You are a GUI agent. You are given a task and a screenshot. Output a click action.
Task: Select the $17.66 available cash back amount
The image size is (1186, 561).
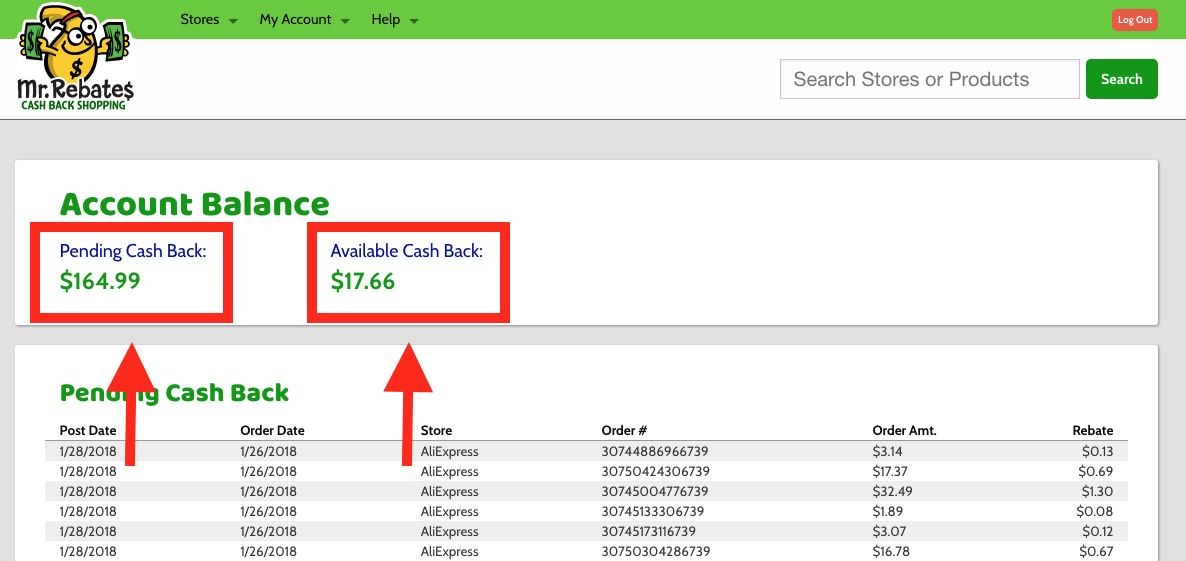click(363, 282)
